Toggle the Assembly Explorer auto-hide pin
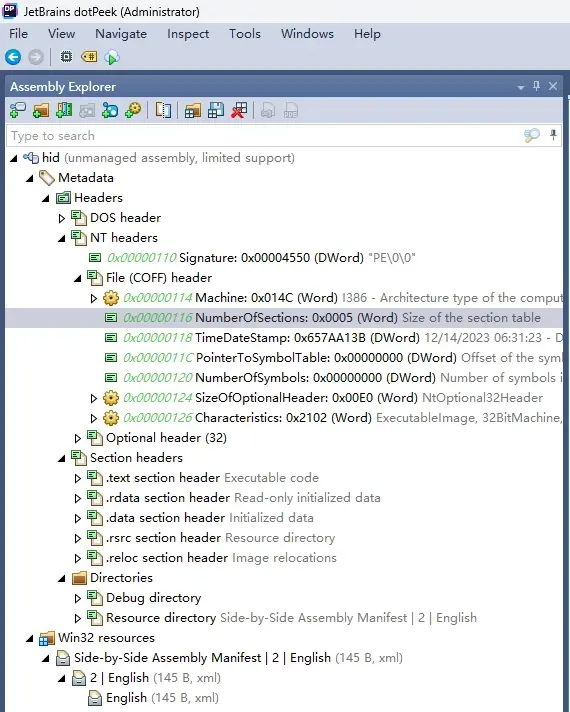This screenshot has width=570, height=712. coord(536,86)
